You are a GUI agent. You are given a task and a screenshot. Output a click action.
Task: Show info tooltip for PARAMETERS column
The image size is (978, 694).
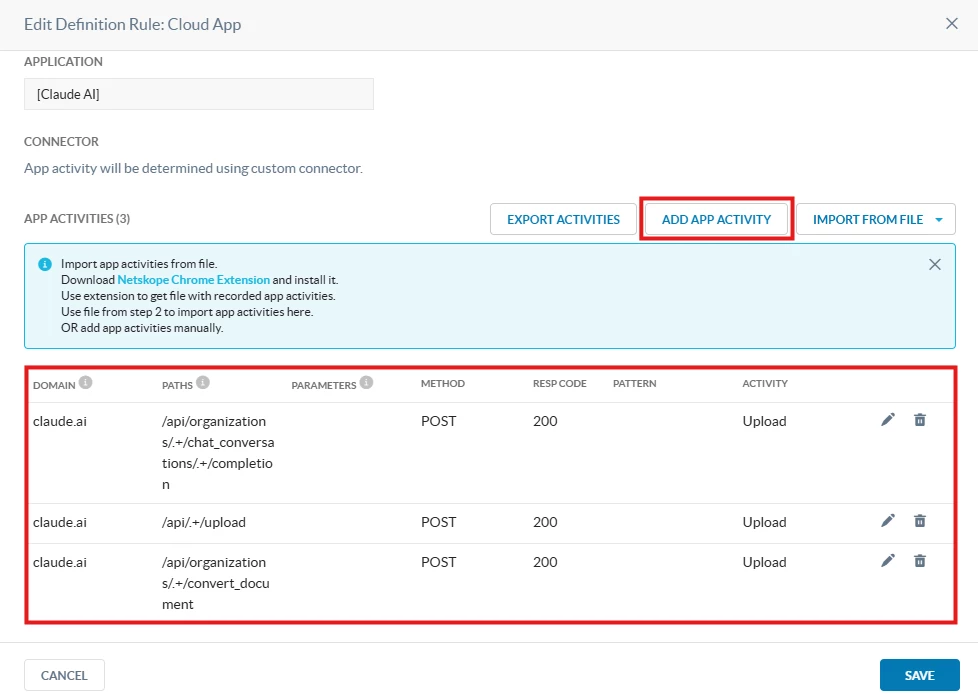367,382
